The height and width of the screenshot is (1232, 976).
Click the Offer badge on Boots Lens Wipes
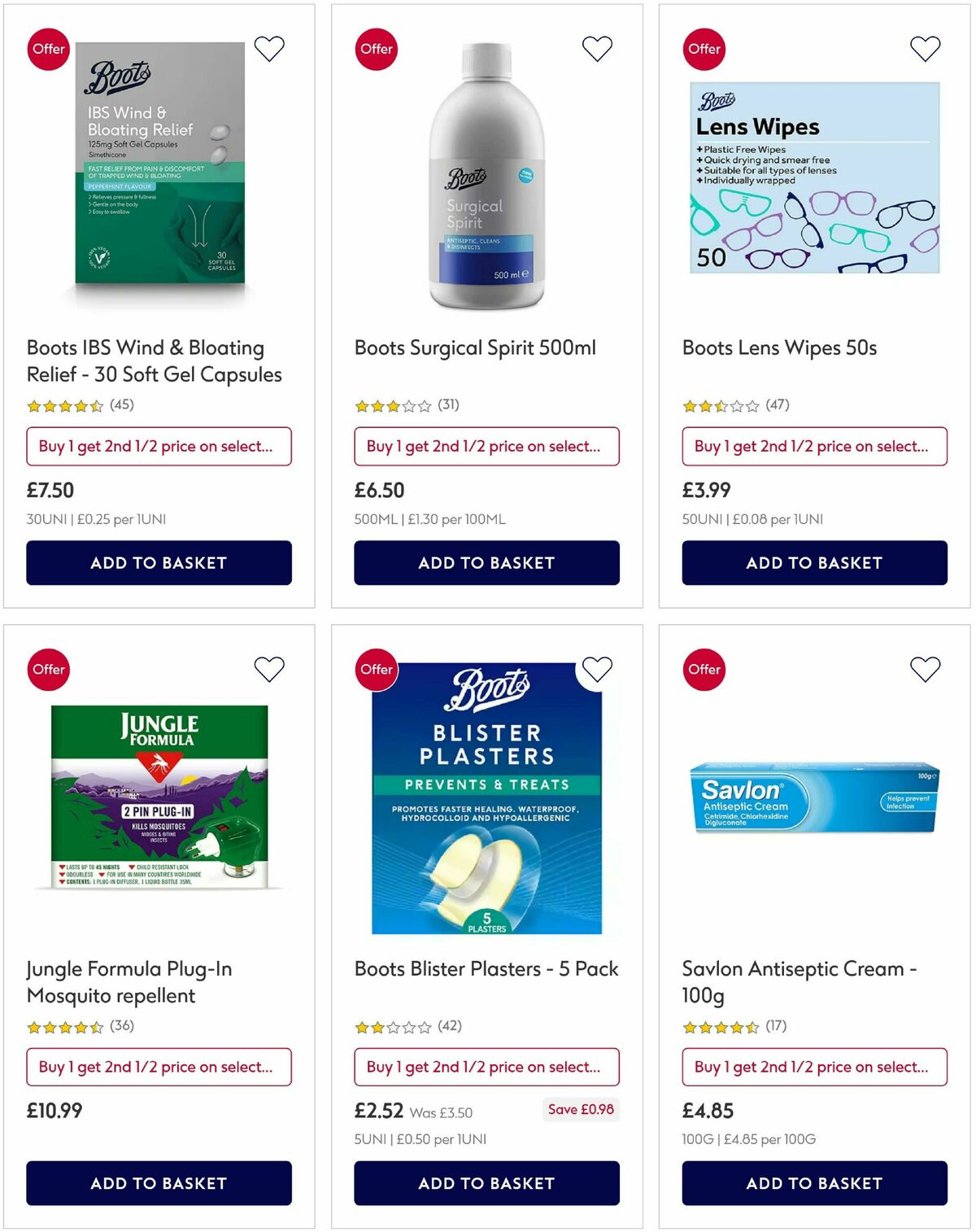click(704, 49)
